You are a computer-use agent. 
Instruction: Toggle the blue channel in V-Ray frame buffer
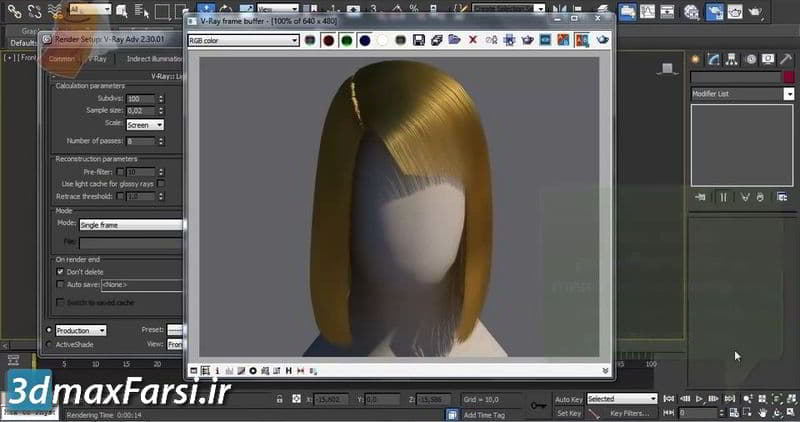click(x=364, y=40)
